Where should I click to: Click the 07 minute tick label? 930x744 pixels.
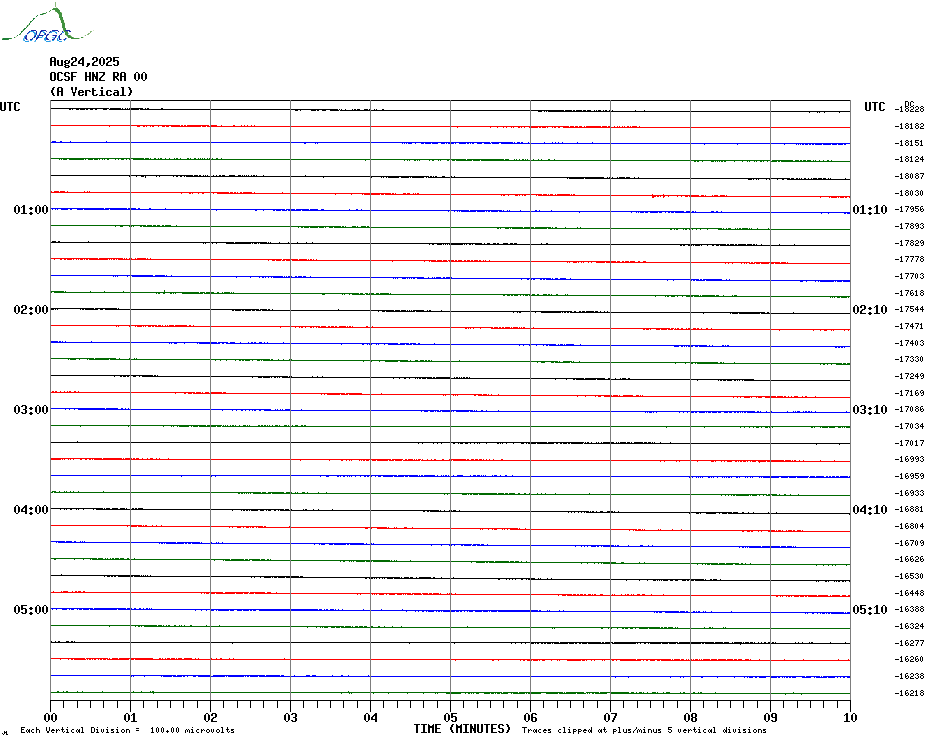pyautogui.click(x=610, y=717)
